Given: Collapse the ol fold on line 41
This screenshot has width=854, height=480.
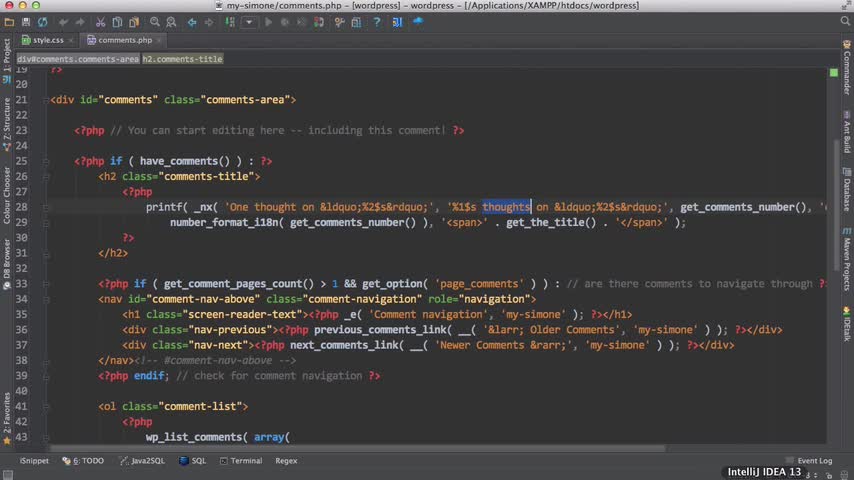Looking at the screenshot, I should click(x=46, y=406).
